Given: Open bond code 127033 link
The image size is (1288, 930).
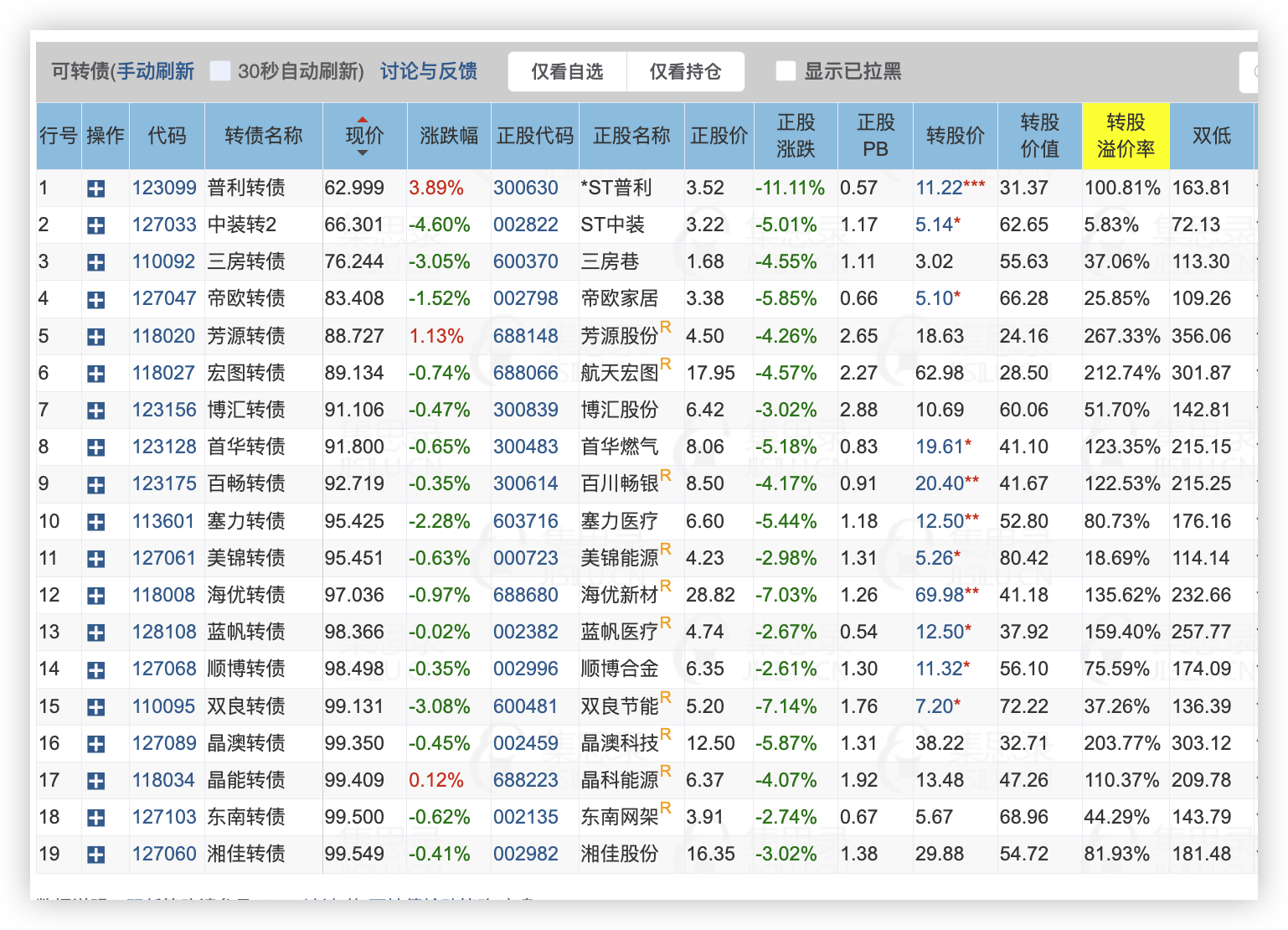Looking at the screenshot, I should pos(164,225).
